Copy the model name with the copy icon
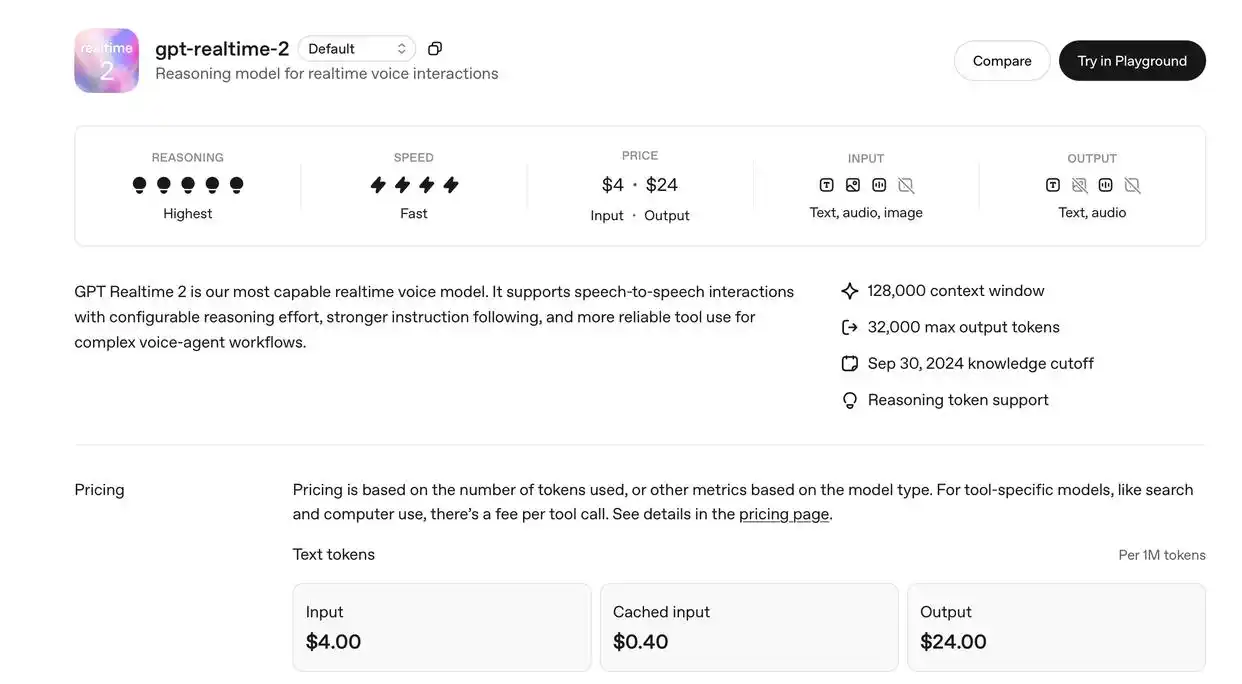Viewport: 1242px width, 684px height. [x=435, y=49]
